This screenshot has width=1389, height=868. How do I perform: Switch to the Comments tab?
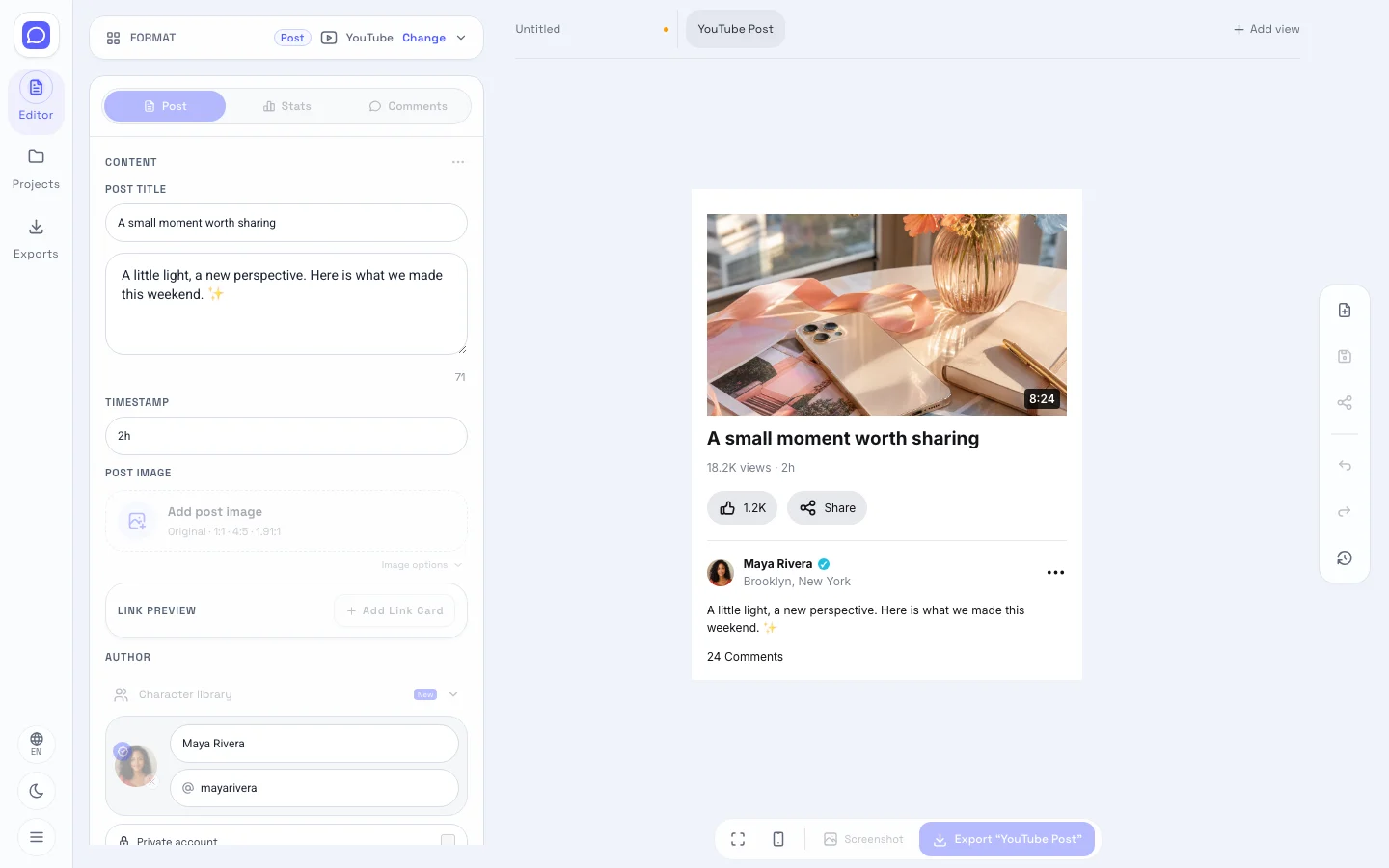coord(408,106)
